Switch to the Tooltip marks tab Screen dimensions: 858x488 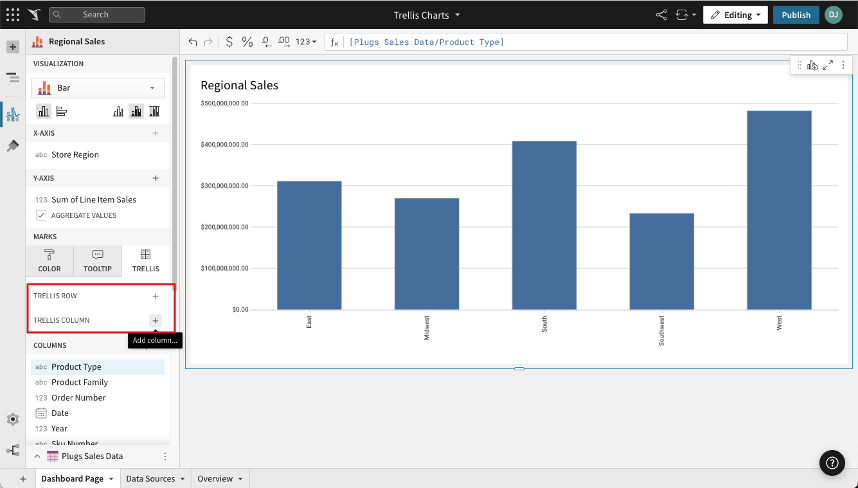click(97, 261)
